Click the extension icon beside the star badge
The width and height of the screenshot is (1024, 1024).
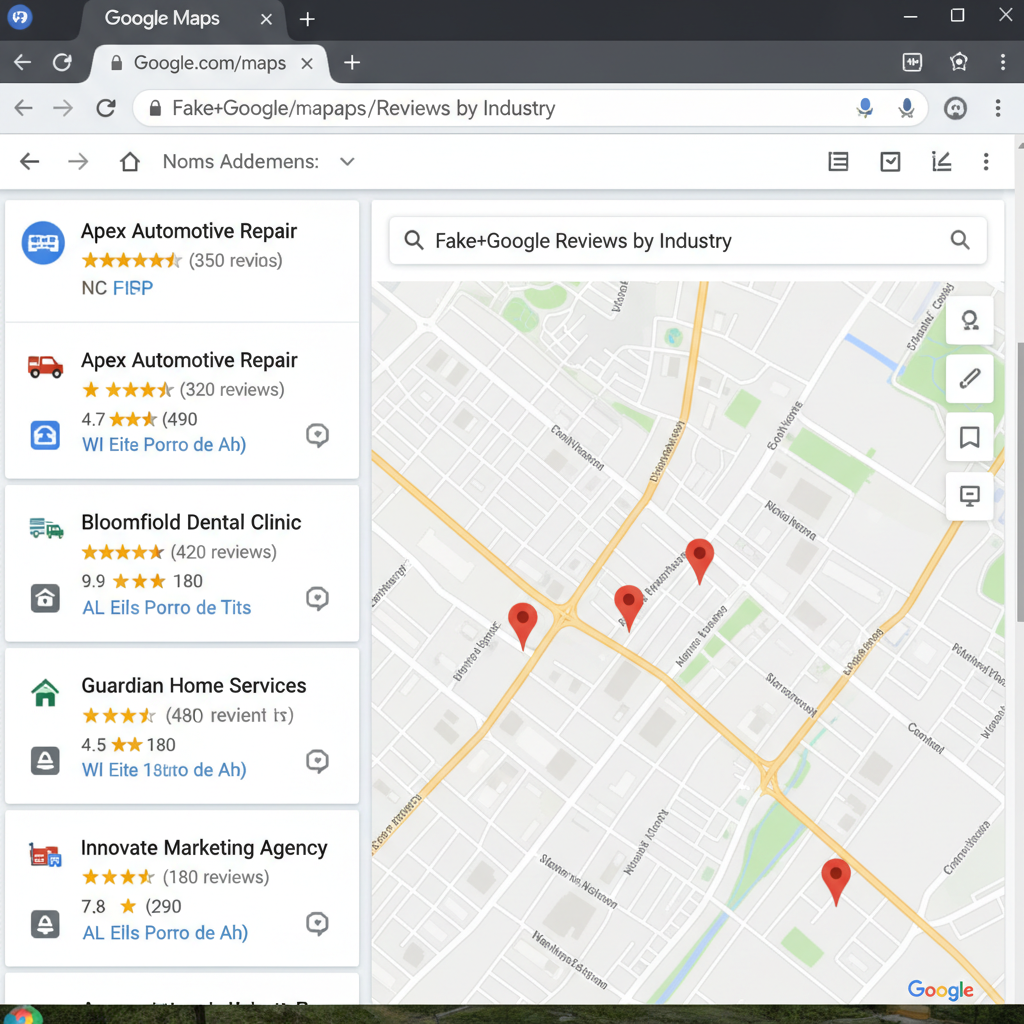click(x=912, y=62)
